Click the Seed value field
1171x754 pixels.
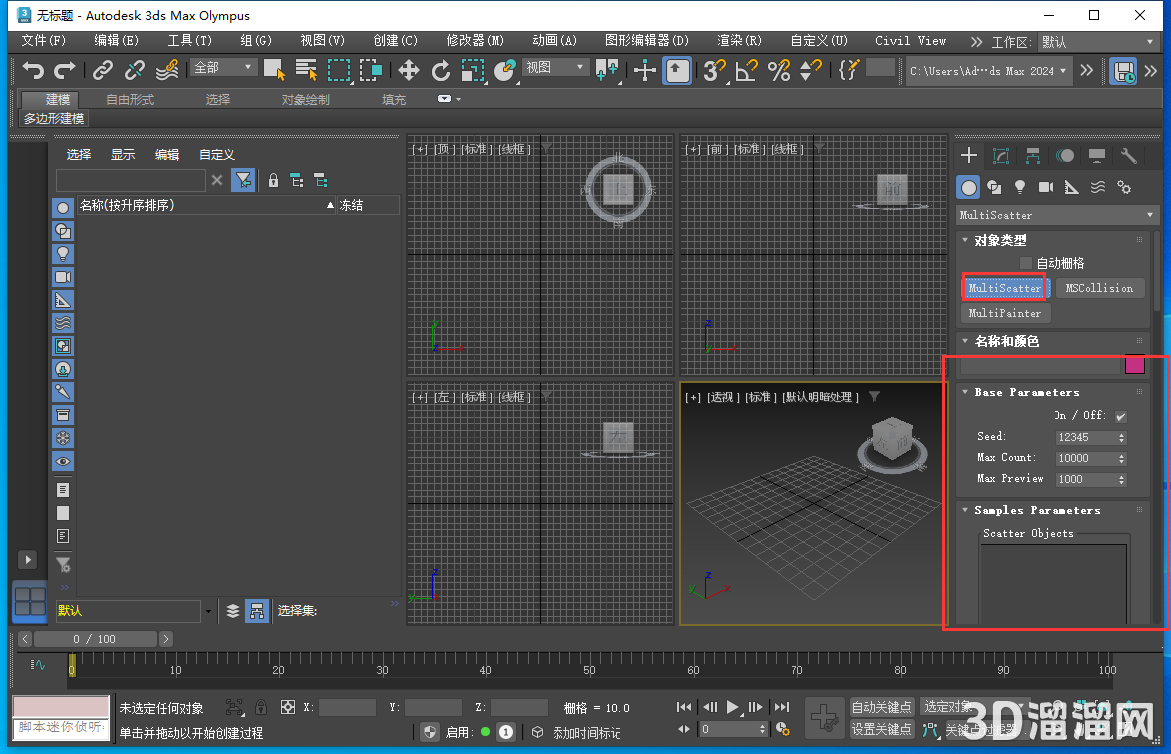tap(1084, 437)
